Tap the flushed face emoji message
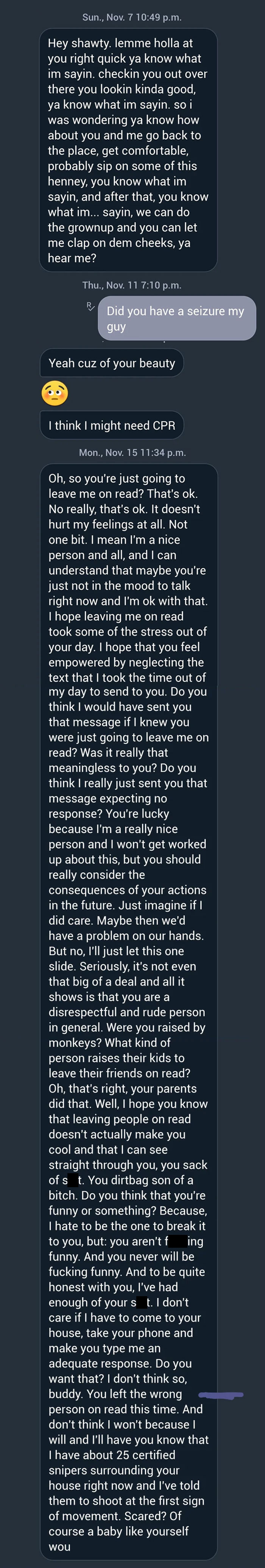The width and height of the screenshot is (265, 1568). (x=57, y=394)
